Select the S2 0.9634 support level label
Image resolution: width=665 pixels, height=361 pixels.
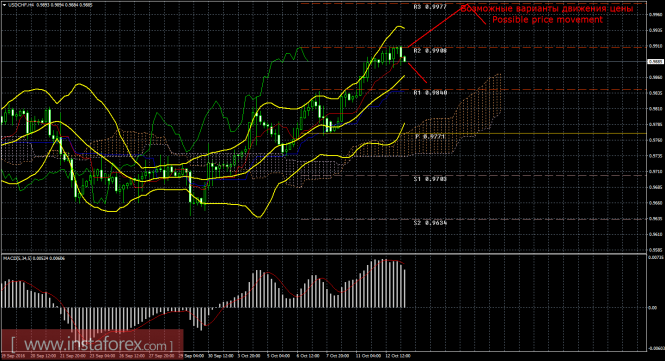click(430, 223)
